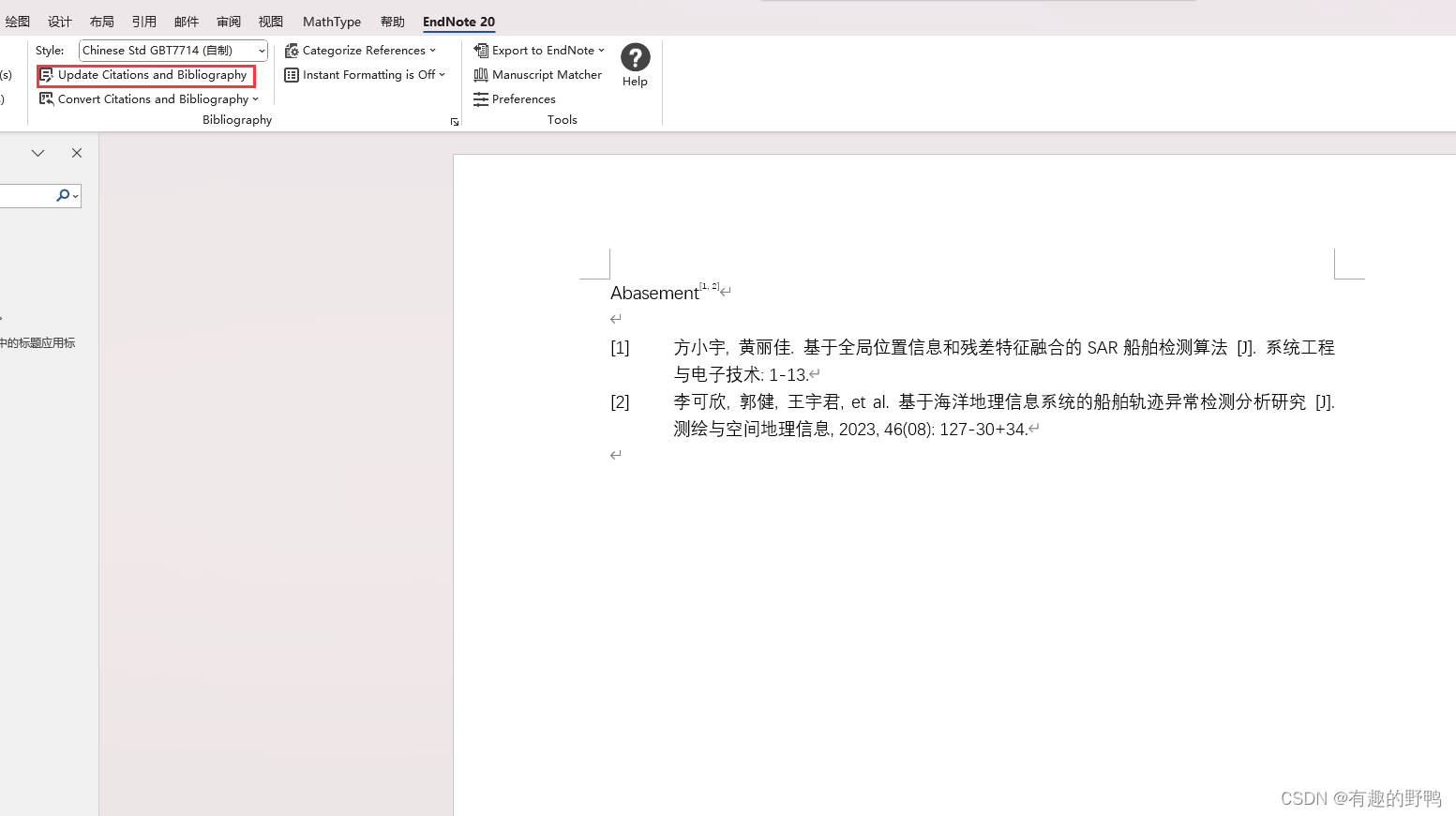Screen dimensions: 1456x816
Task: Click Help label under icon
Action: pos(635,82)
